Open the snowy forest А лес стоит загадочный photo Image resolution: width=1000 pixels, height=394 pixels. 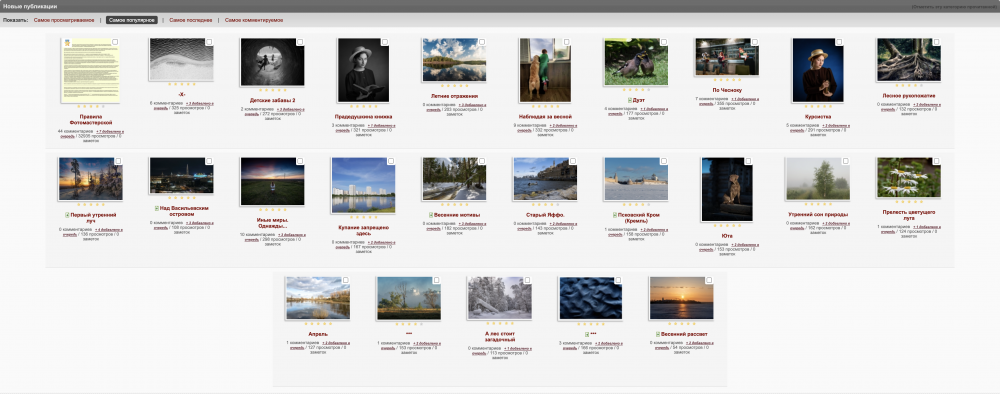pyautogui.click(x=499, y=297)
